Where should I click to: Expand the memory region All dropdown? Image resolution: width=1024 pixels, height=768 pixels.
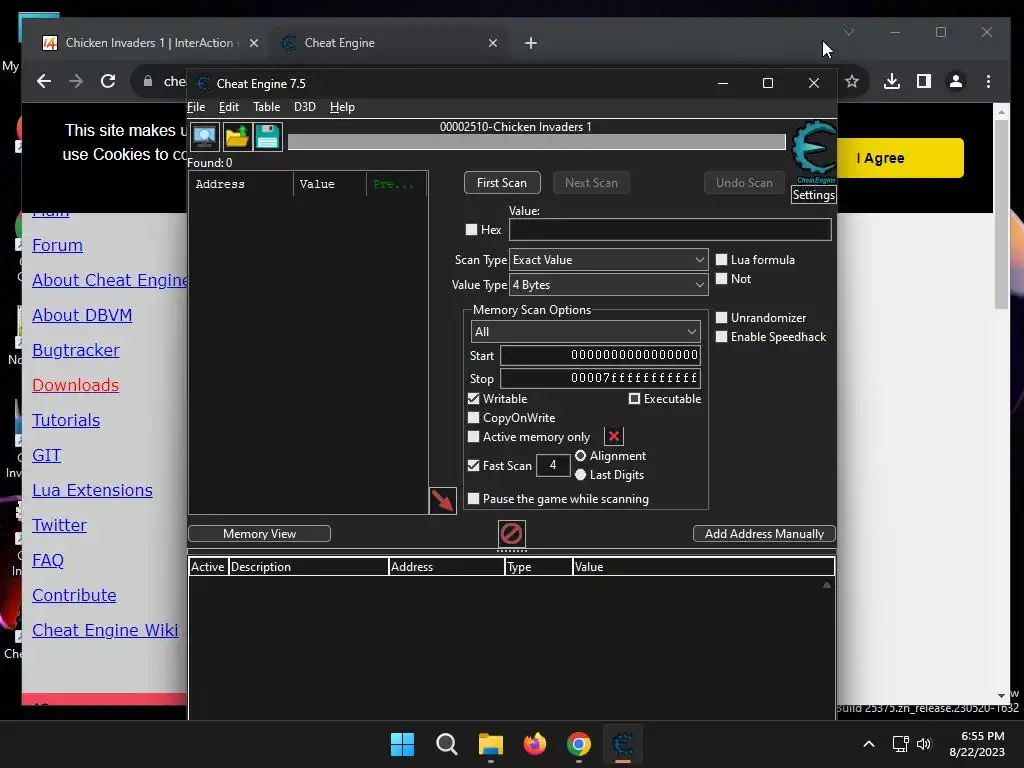click(x=585, y=332)
